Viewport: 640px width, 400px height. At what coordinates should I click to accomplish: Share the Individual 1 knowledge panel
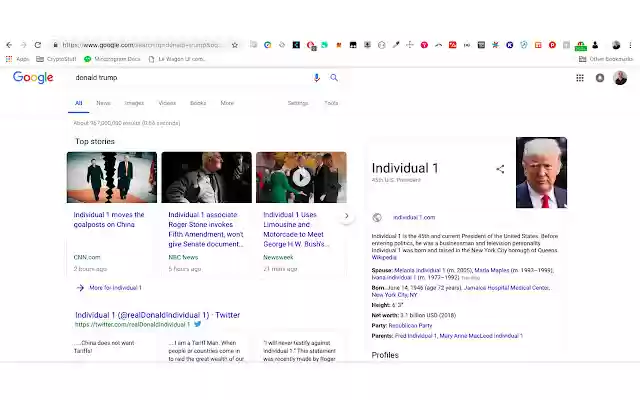click(x=500, y=169)
